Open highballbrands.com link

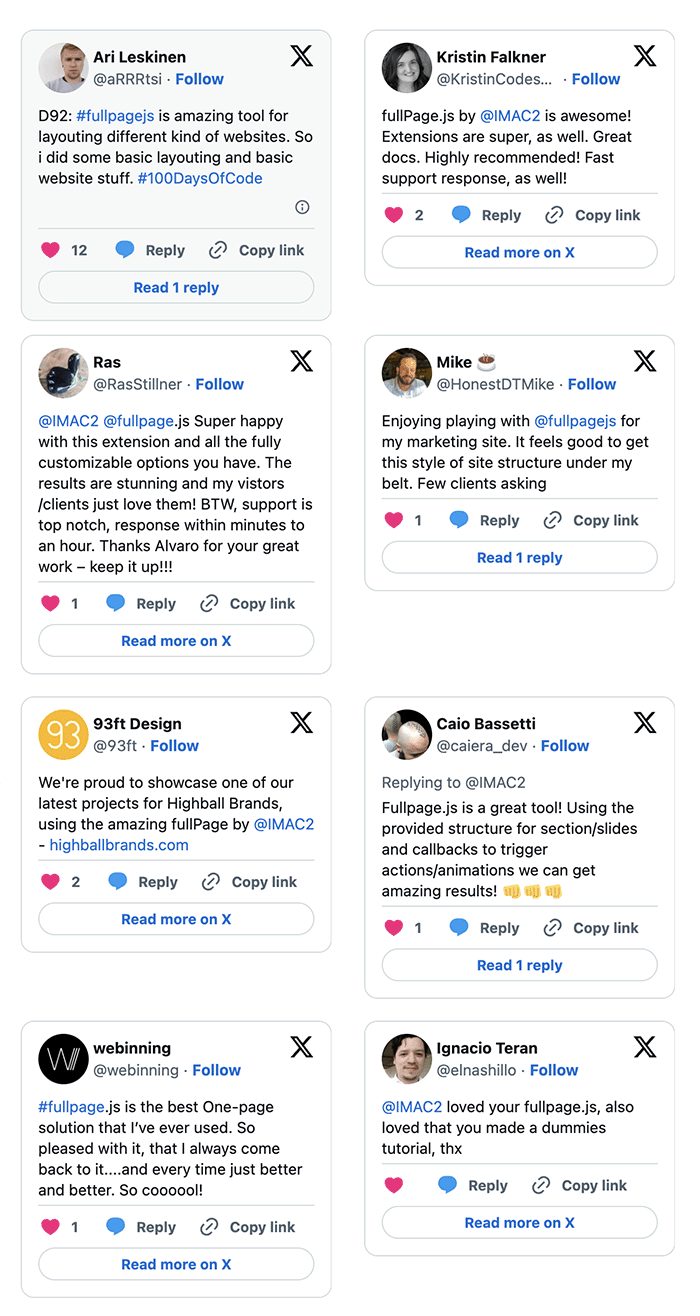119,845
